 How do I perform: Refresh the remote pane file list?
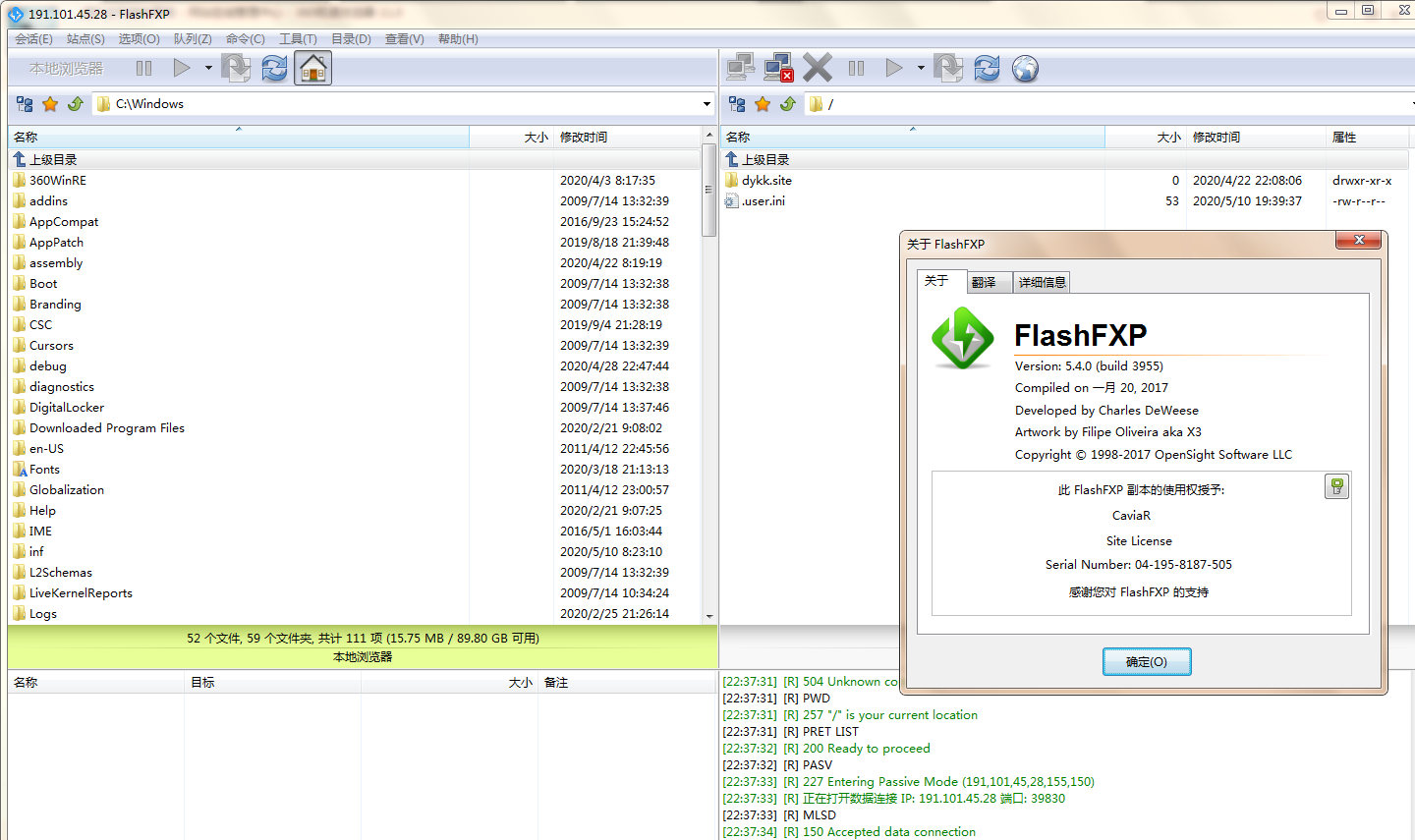(x=987, y=68)
